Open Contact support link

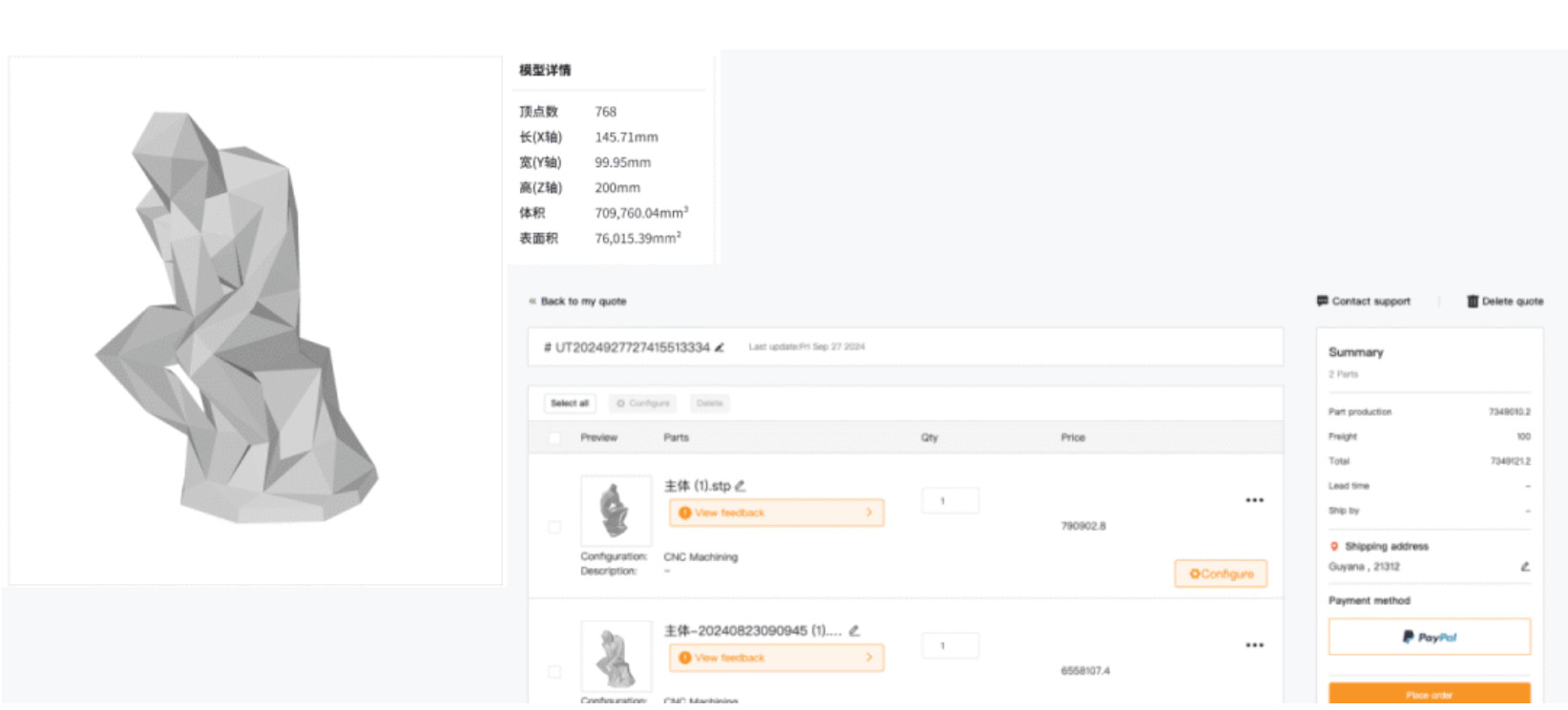coord(1370,302)
